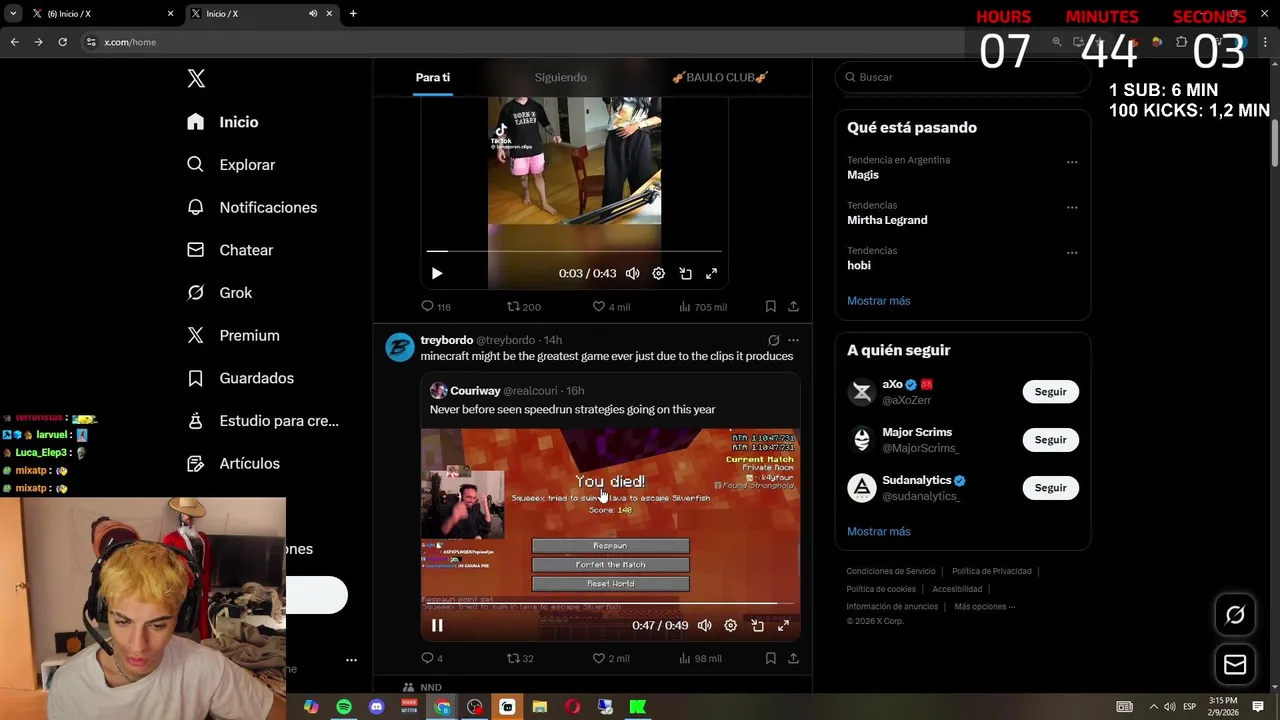Switch to the Siguiendo tab
This screenshot has width=1280, height=720.
560,77
